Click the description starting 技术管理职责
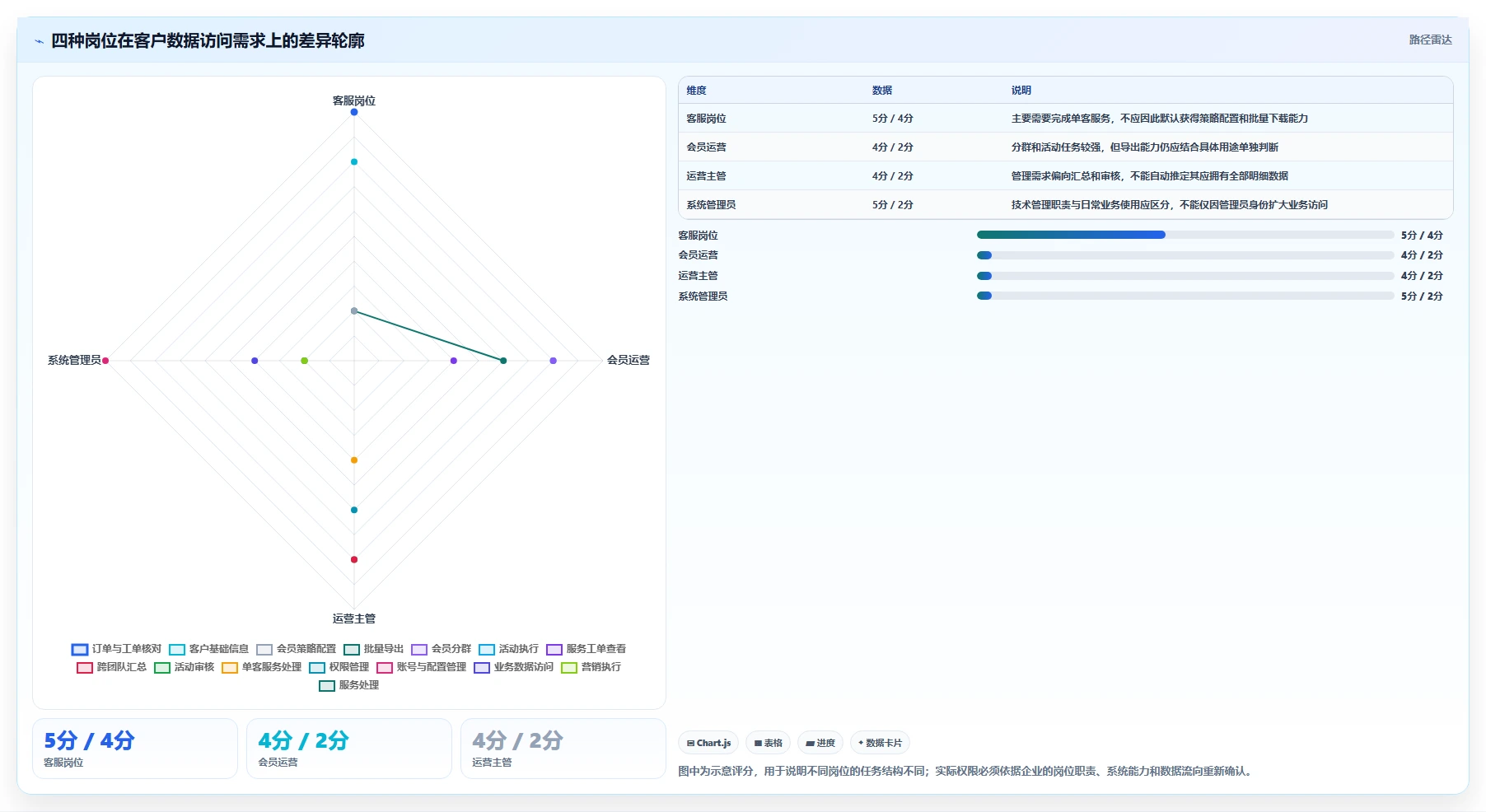The height and width of the screenshot is (812, 1486). (1170, 205)
